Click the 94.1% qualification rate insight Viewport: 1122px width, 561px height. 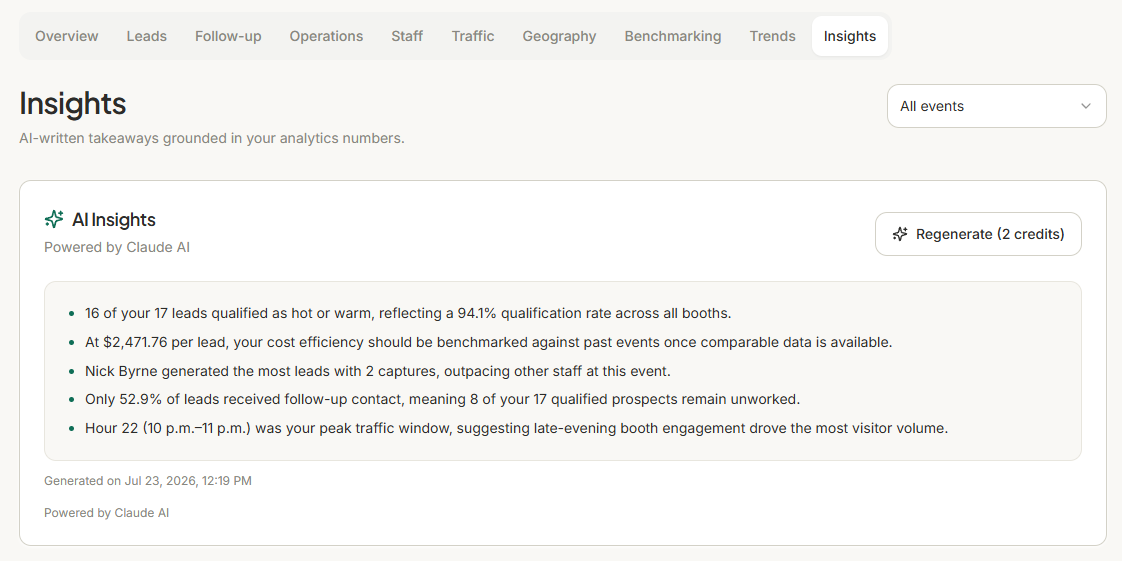408,313
